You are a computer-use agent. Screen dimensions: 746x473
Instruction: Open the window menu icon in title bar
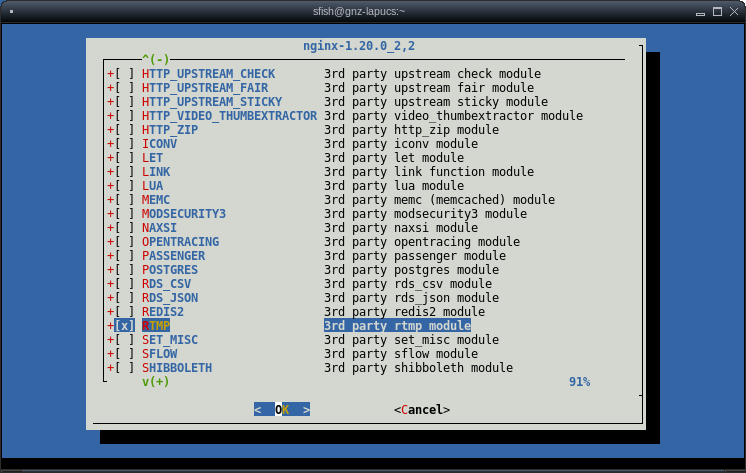(11, 12)
